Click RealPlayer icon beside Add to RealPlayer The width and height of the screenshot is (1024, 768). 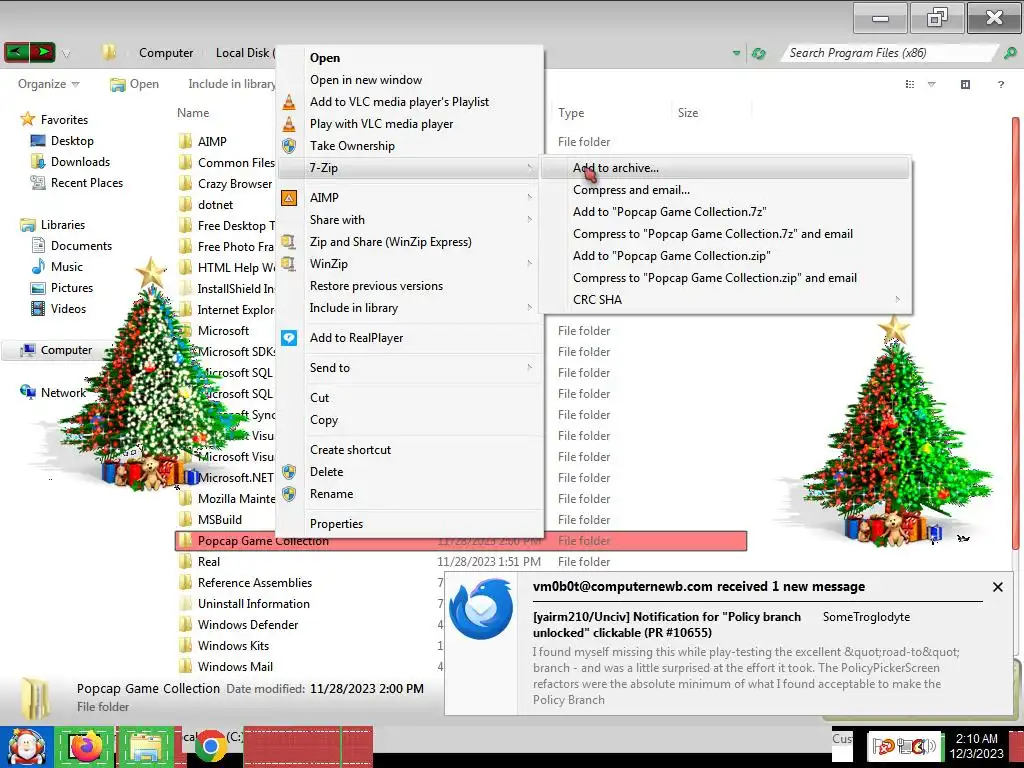coord(289,338)
